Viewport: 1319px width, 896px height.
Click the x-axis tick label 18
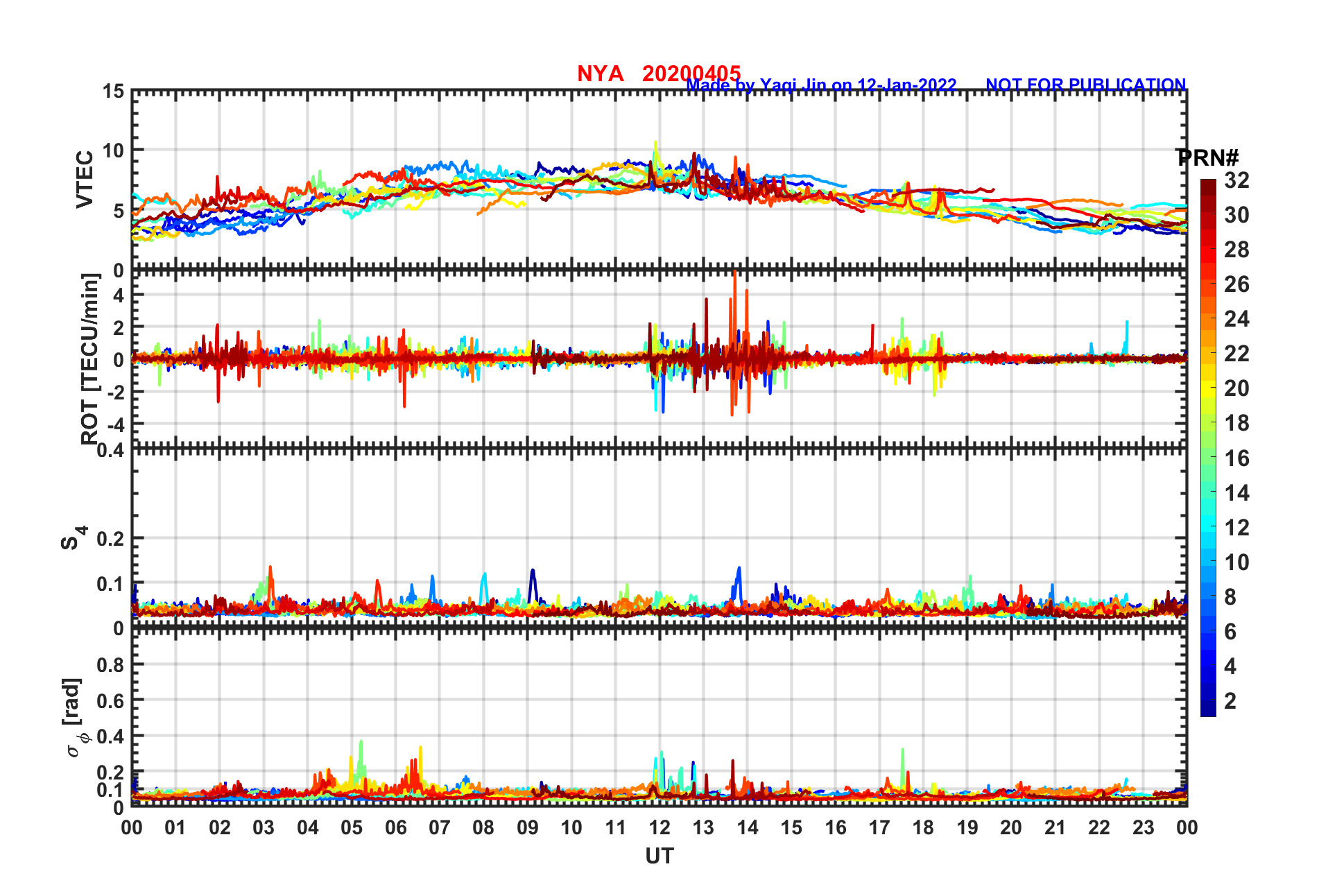923,827
